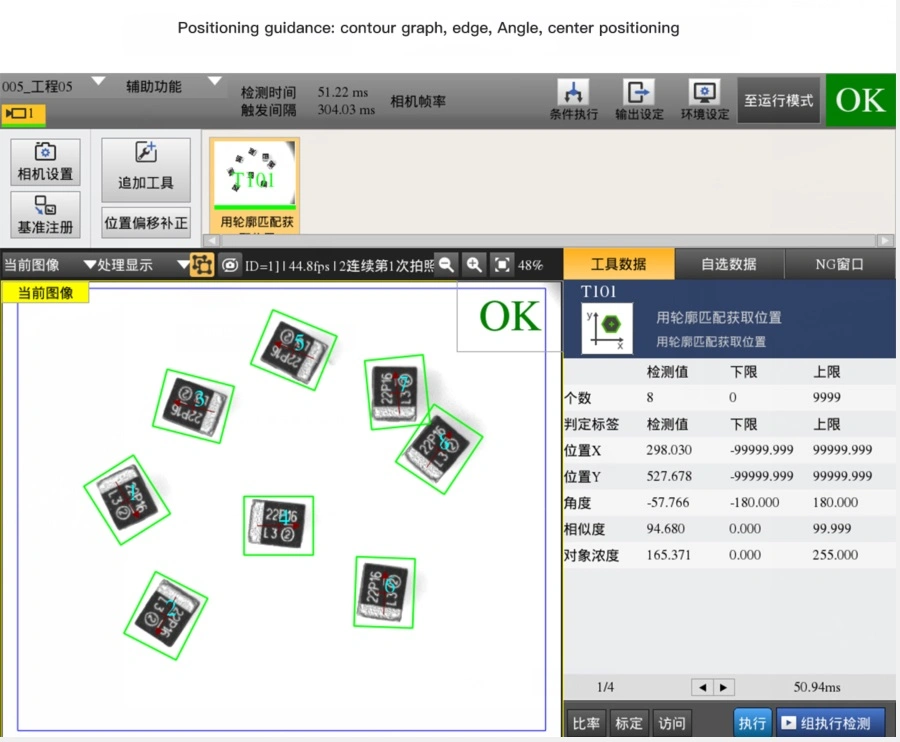Screen dimensions: 900x742
Task: Click the T101 hexagon tool icon
Action: 607,328
